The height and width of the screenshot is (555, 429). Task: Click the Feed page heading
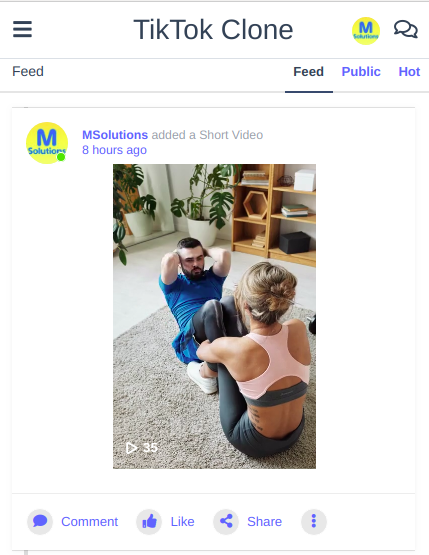click(x=28, y=71)
